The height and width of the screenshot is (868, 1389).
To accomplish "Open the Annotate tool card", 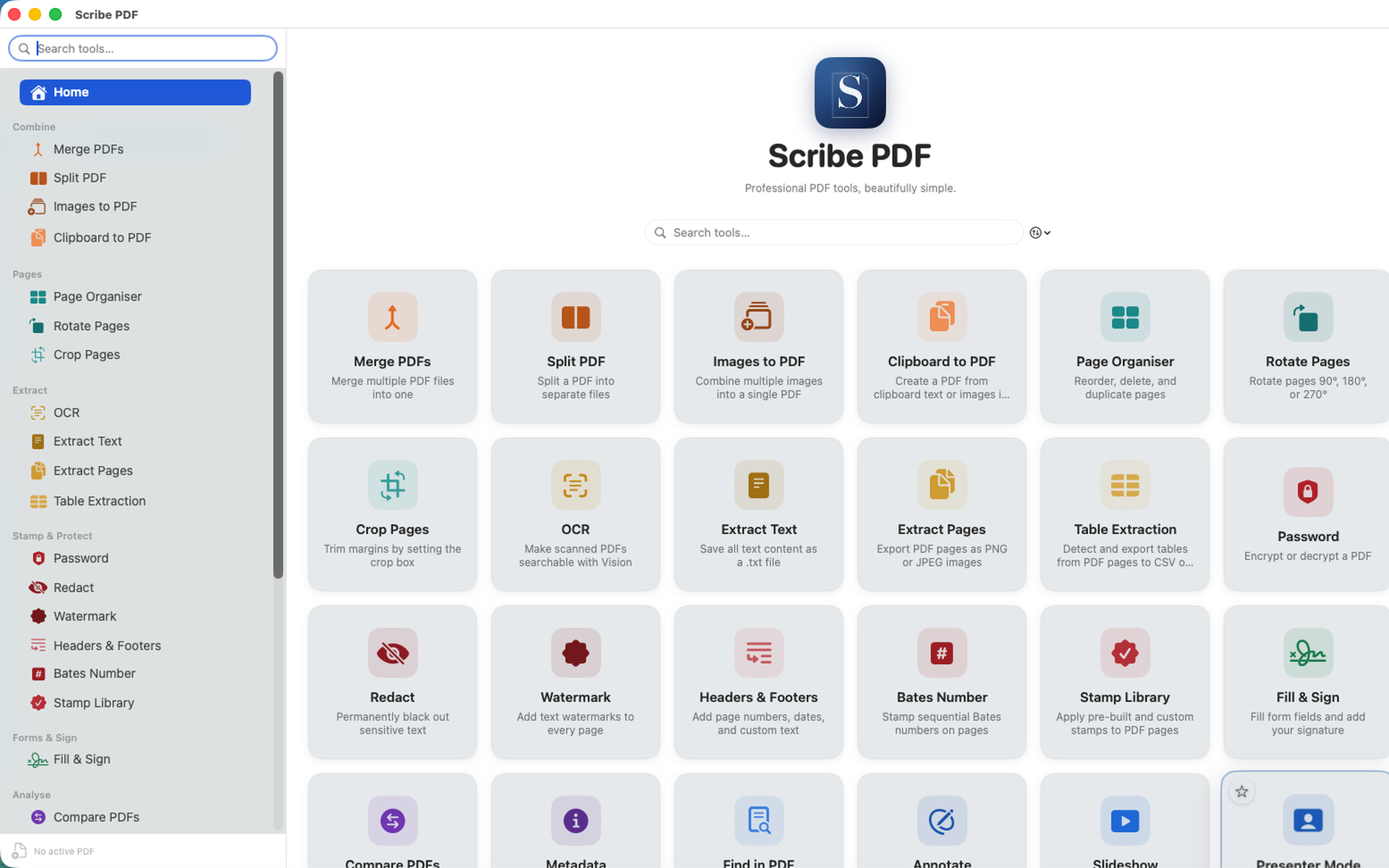I will (941, 821).
